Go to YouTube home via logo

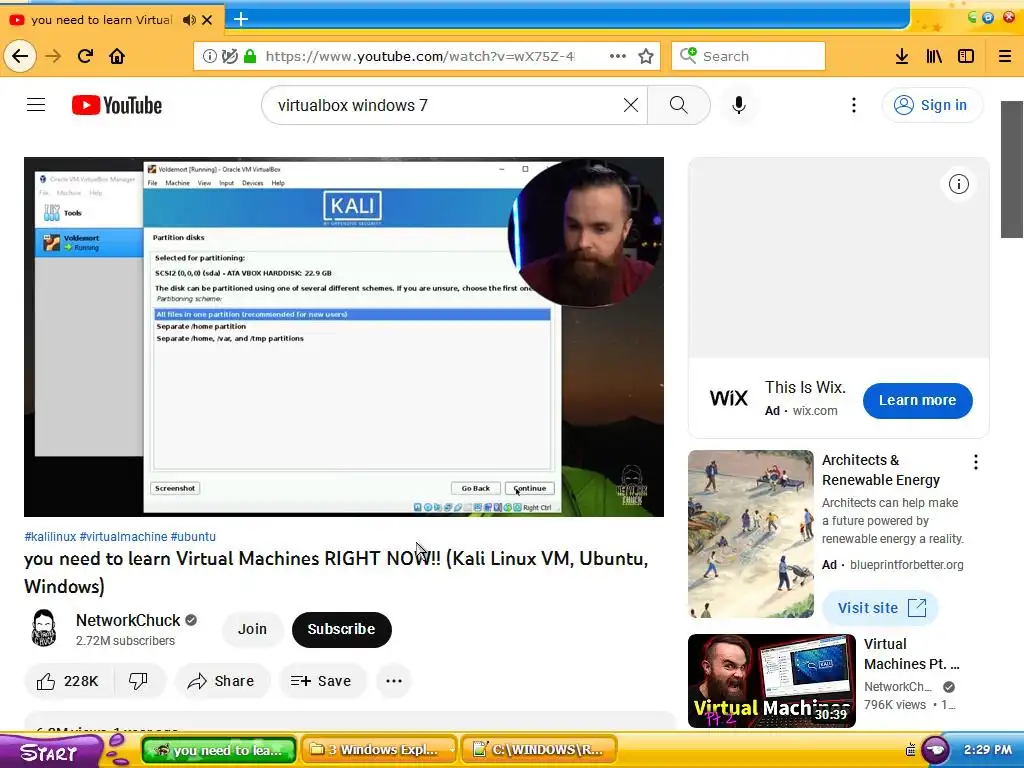point(117,105)
